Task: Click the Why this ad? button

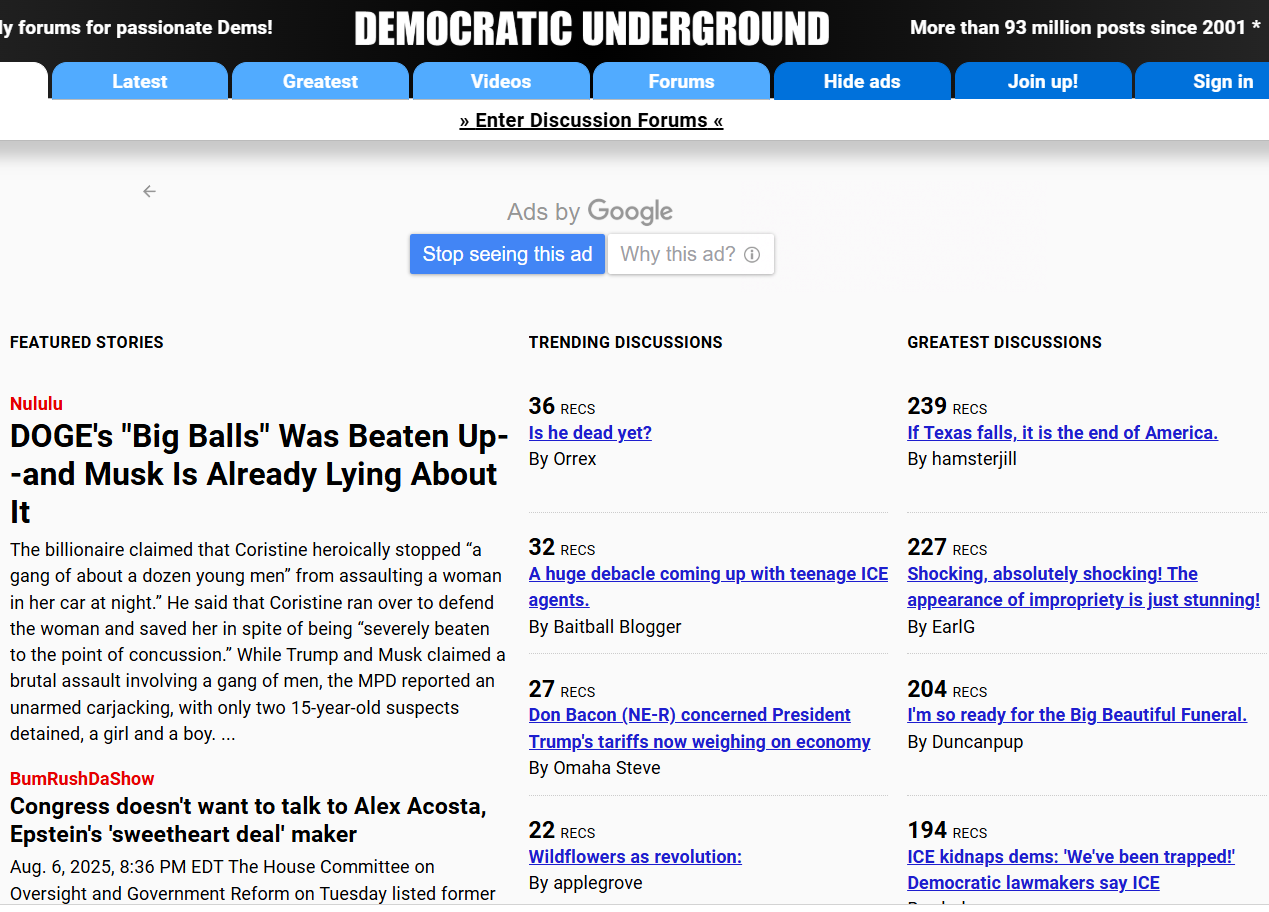Action: click(690, 254)
